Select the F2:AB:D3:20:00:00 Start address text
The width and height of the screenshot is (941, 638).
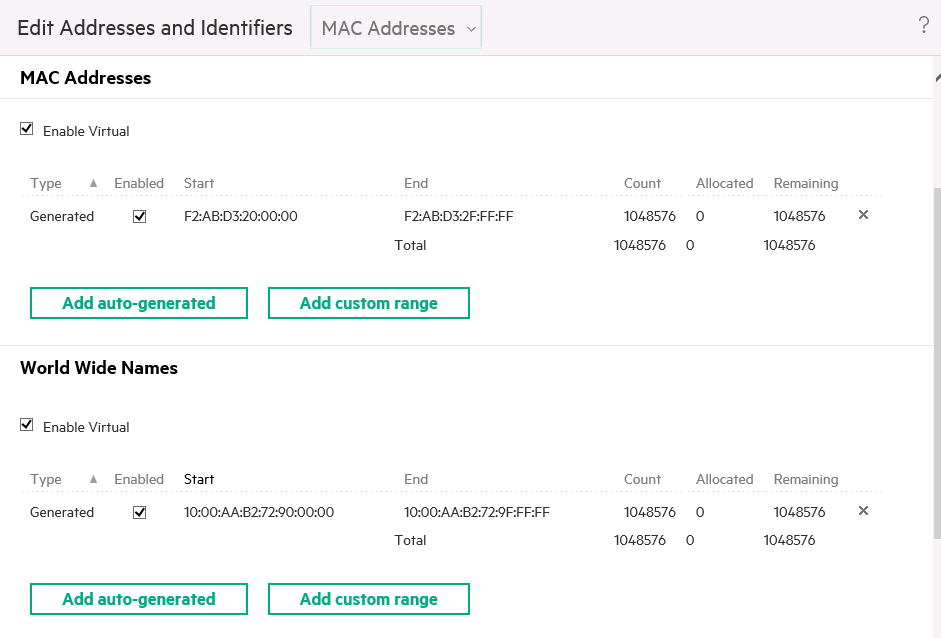point(238,215)
